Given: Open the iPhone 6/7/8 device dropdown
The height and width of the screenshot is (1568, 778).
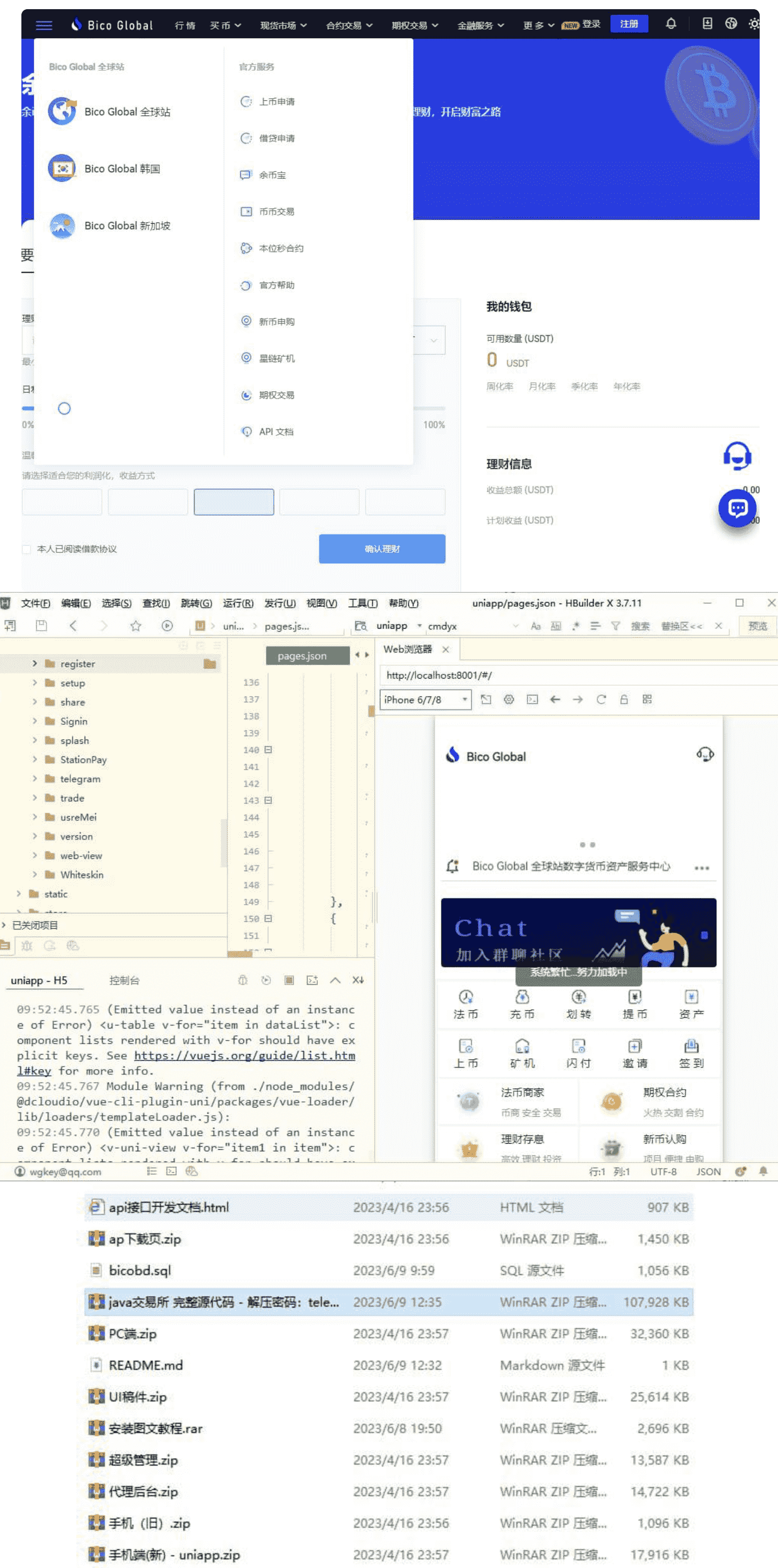Looking at the screenshot, I should (426, 699).
